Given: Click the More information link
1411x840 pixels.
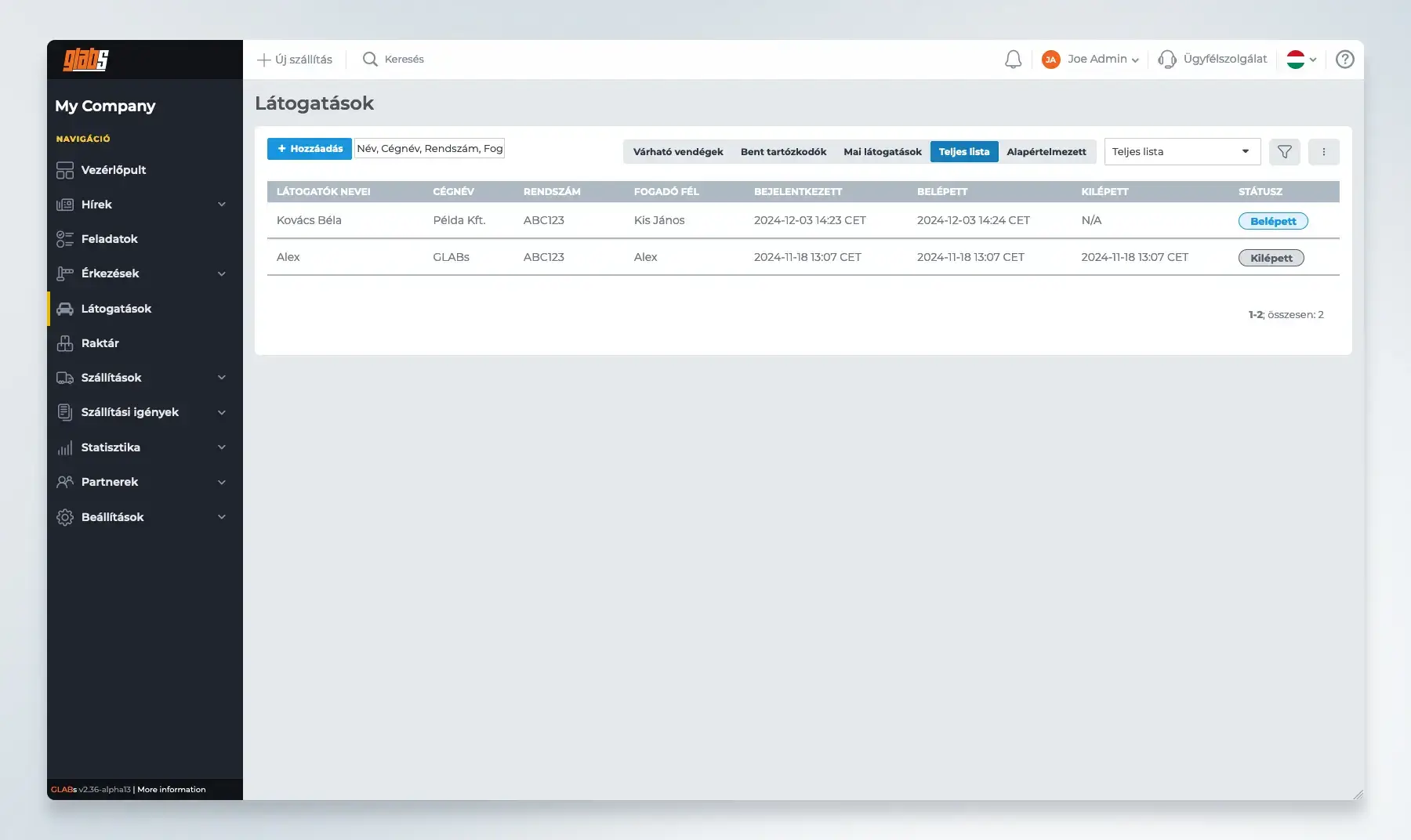Looking at the screenshot, I should click(x=172, y=790).
